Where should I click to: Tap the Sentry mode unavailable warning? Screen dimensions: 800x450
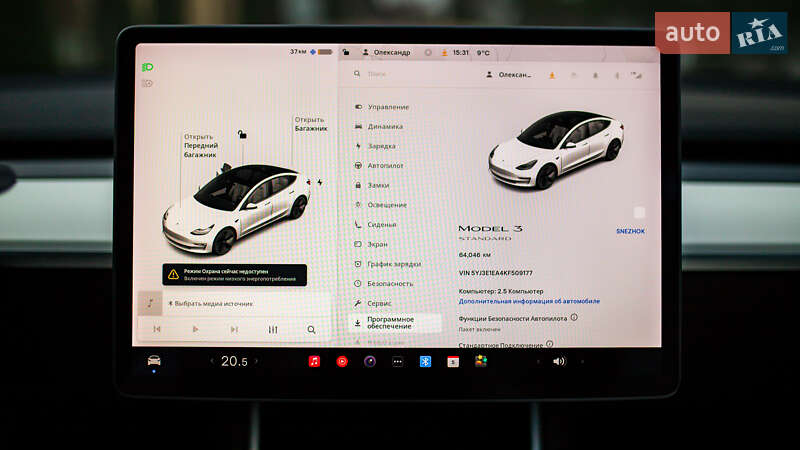point(235,275)
